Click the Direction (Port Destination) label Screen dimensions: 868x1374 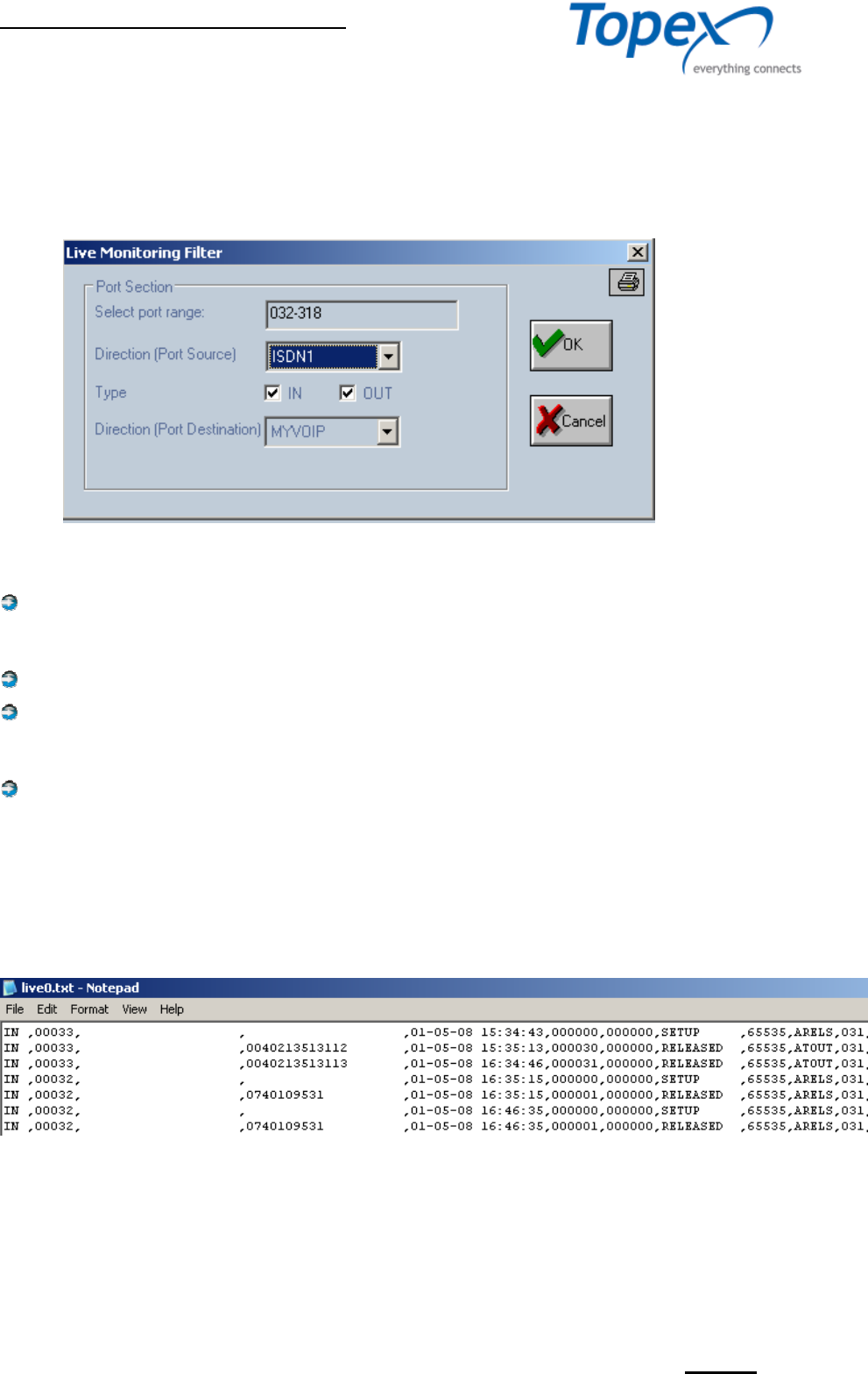(x=178, y=429)
